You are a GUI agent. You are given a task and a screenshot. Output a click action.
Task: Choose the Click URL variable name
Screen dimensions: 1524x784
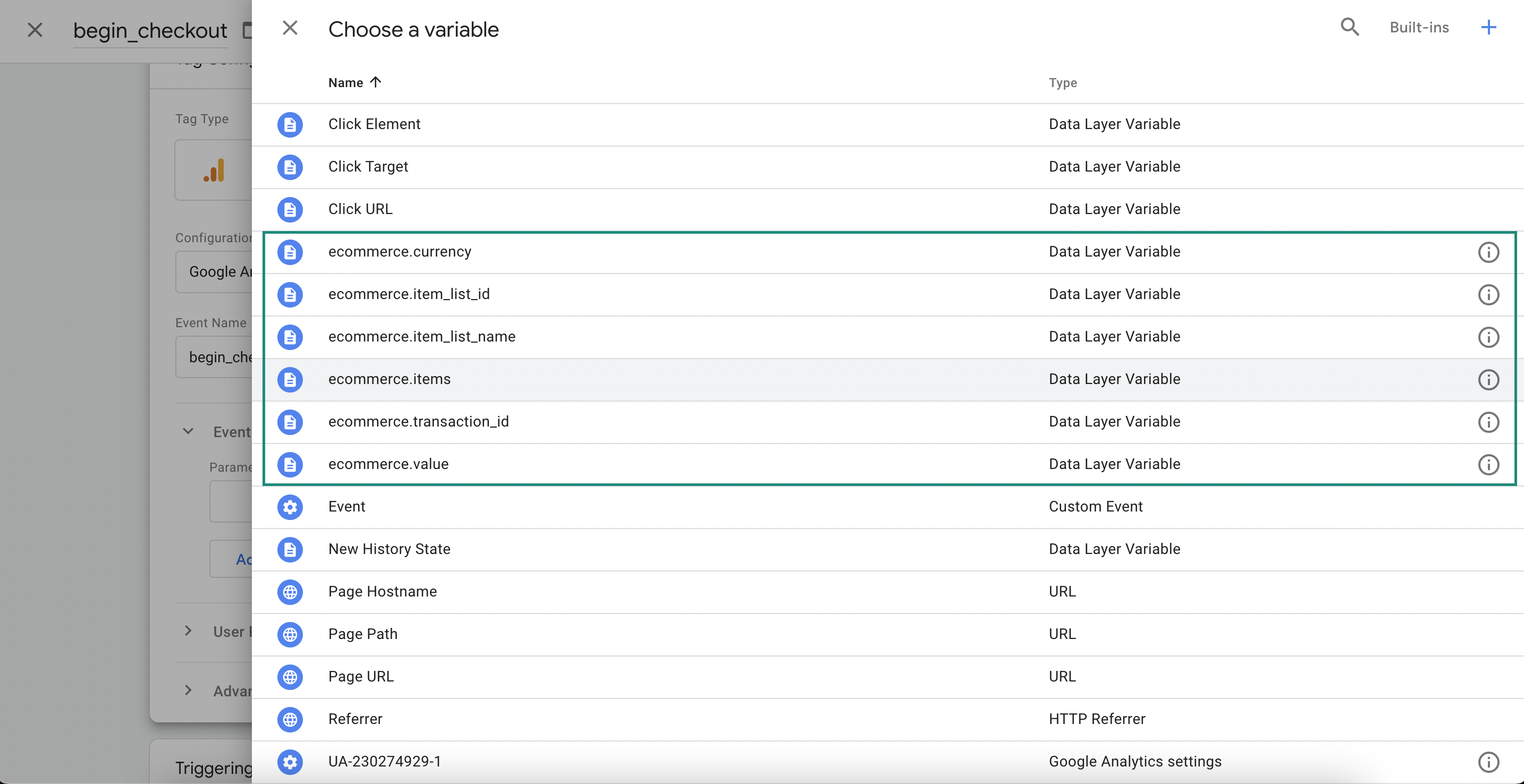click(360, 209)
